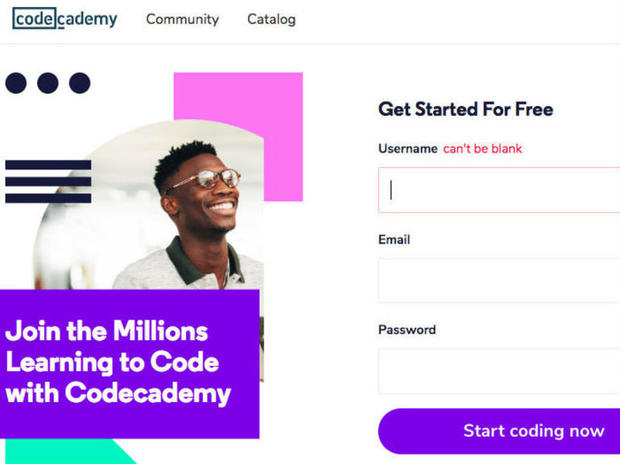Click the Get Started For Free heading
Viewport: 620px width, 464px height.
coord(465,110)
